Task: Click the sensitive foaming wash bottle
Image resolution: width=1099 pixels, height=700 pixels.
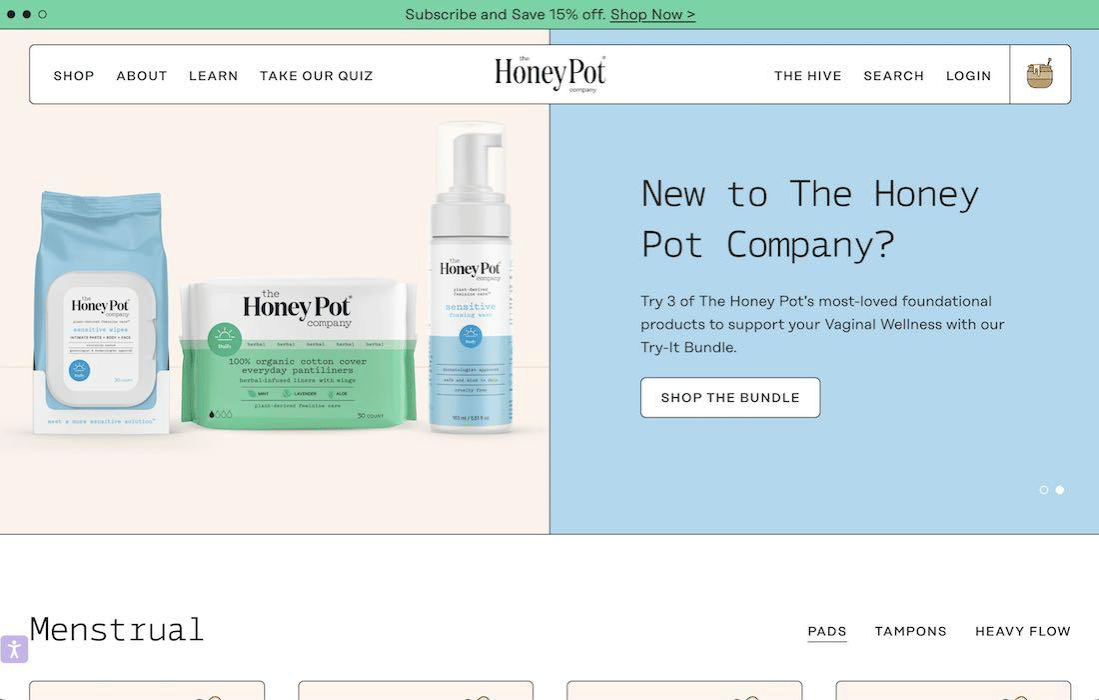Action: tap(470, 277)
